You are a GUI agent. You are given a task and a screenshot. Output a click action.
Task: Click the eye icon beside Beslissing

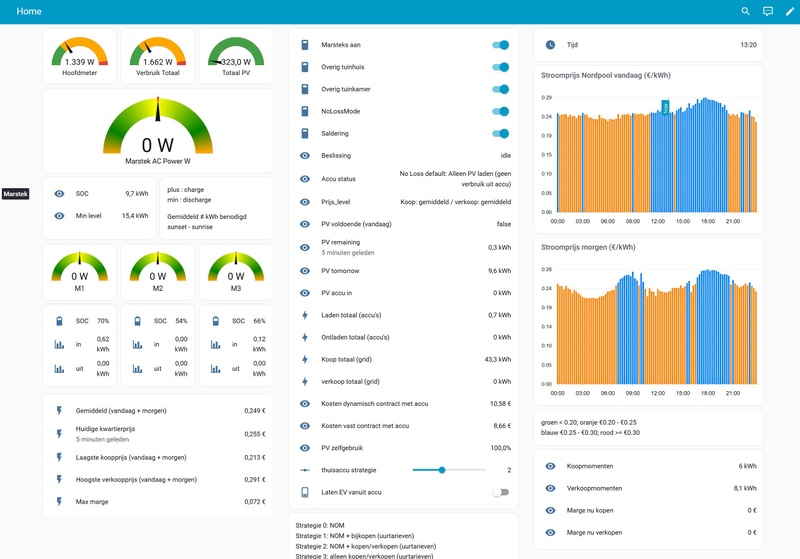click(305, 156)
